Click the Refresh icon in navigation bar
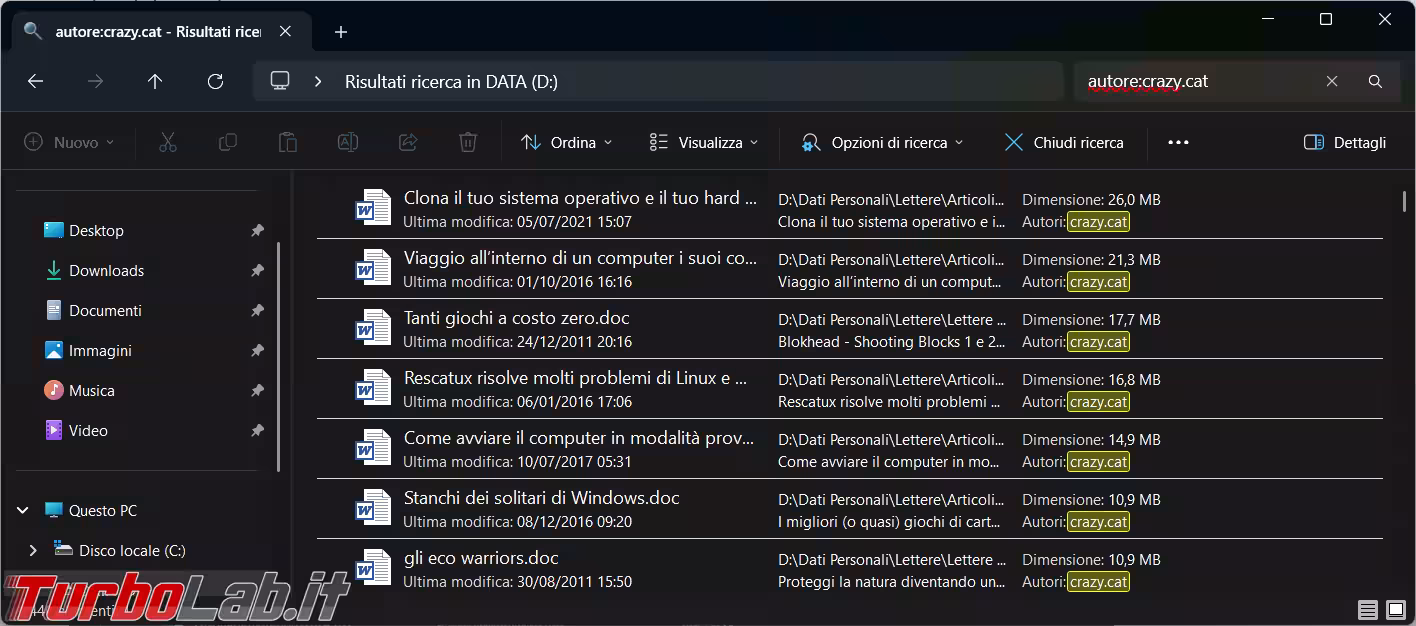 [x=215, y=82]
